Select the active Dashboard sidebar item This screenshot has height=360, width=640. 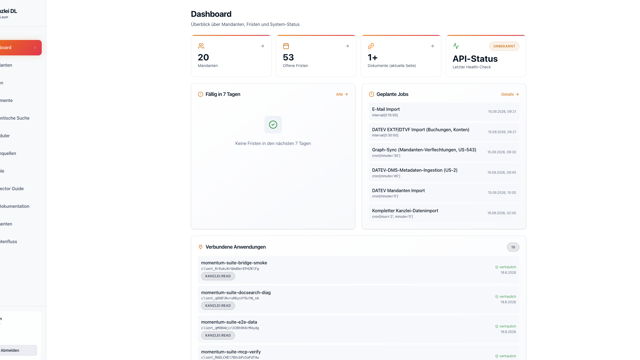[20, 47]
